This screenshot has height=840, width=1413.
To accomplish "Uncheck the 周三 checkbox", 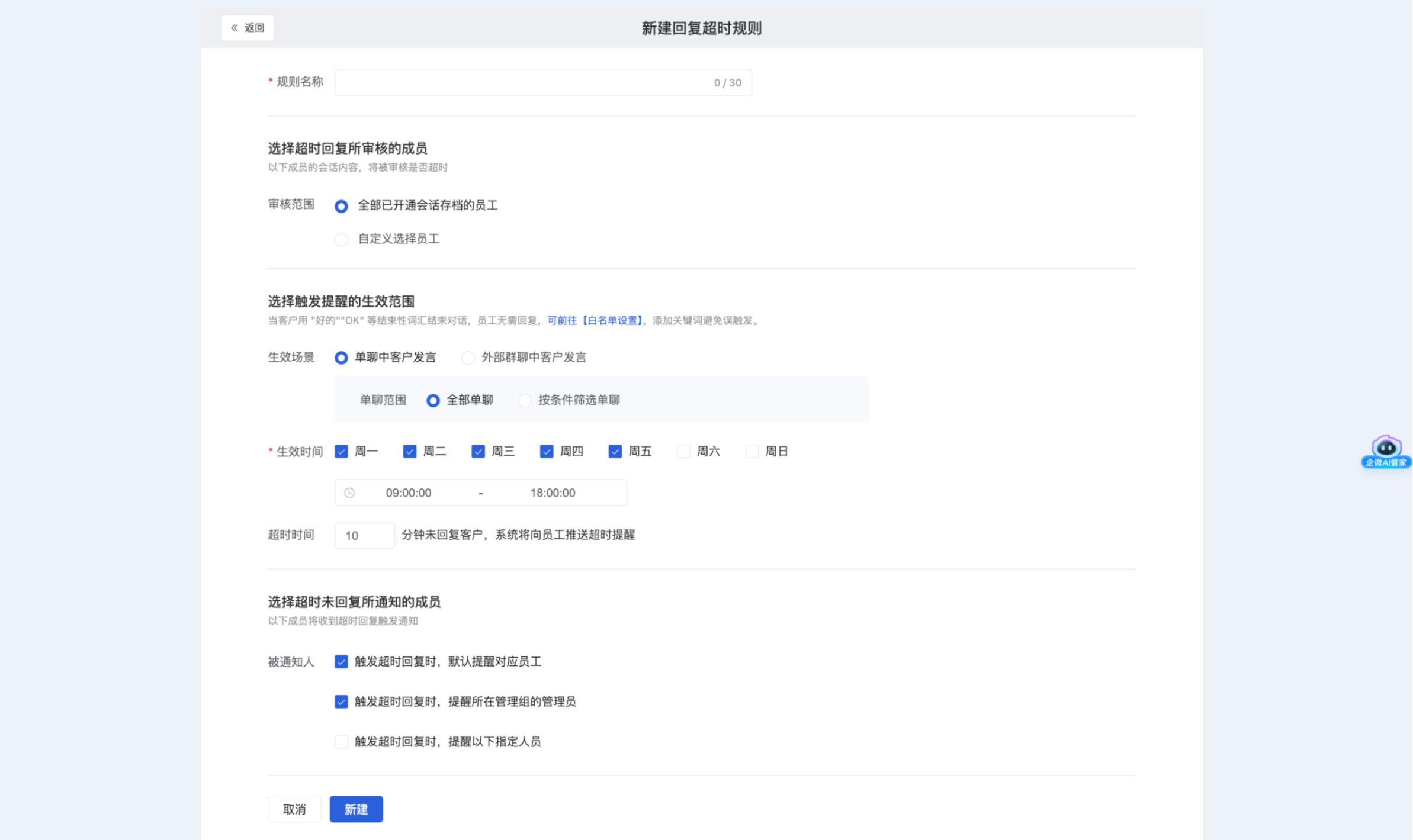I will click(x=479, y=451).
